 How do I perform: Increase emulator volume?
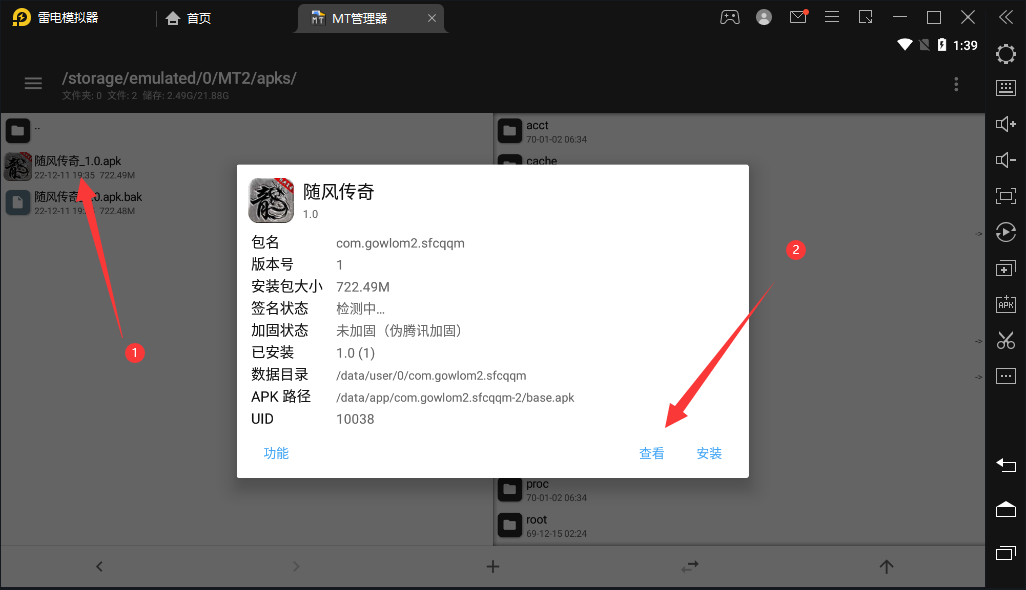point(1005,124)
